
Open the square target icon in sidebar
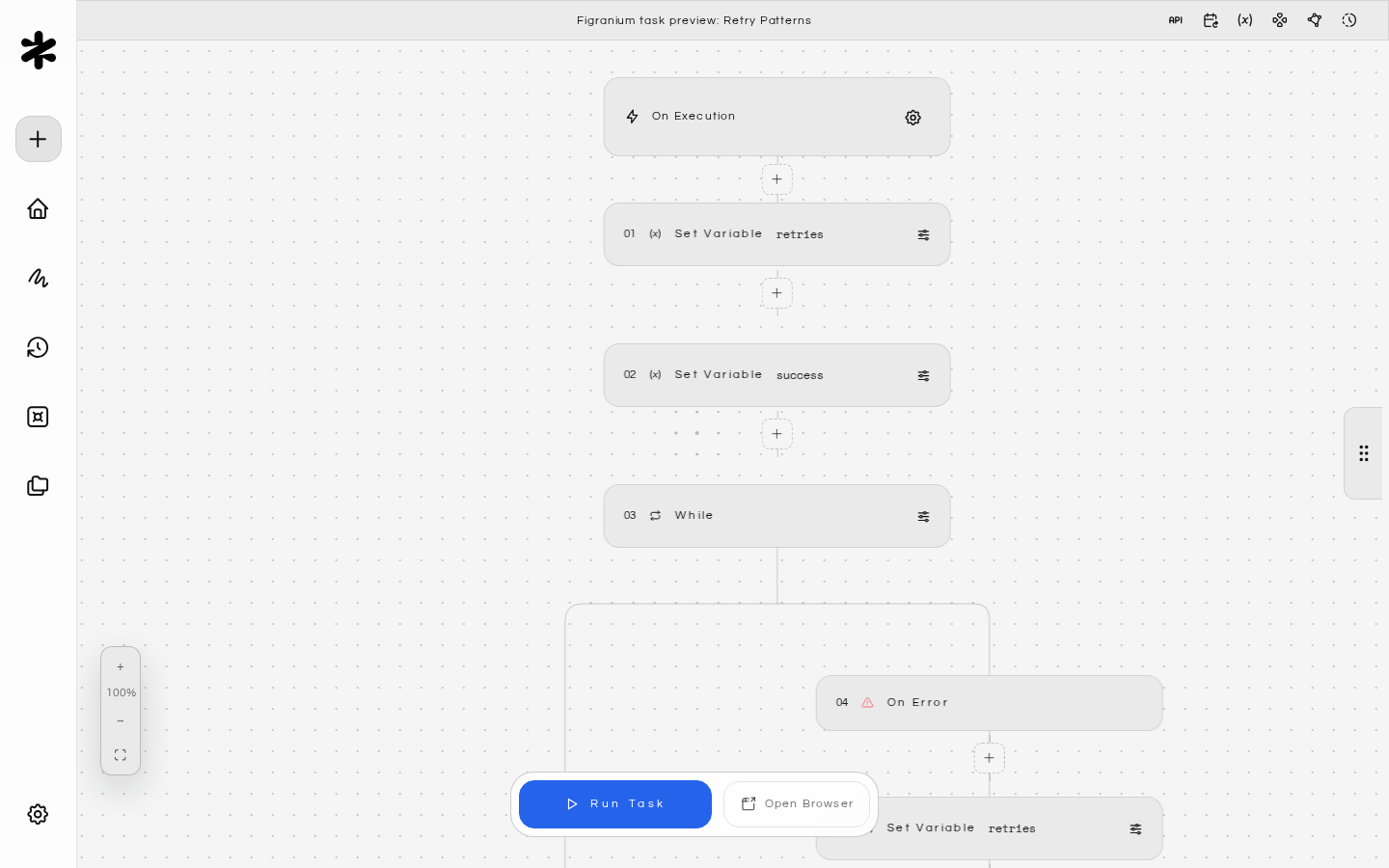pos(38,417)
